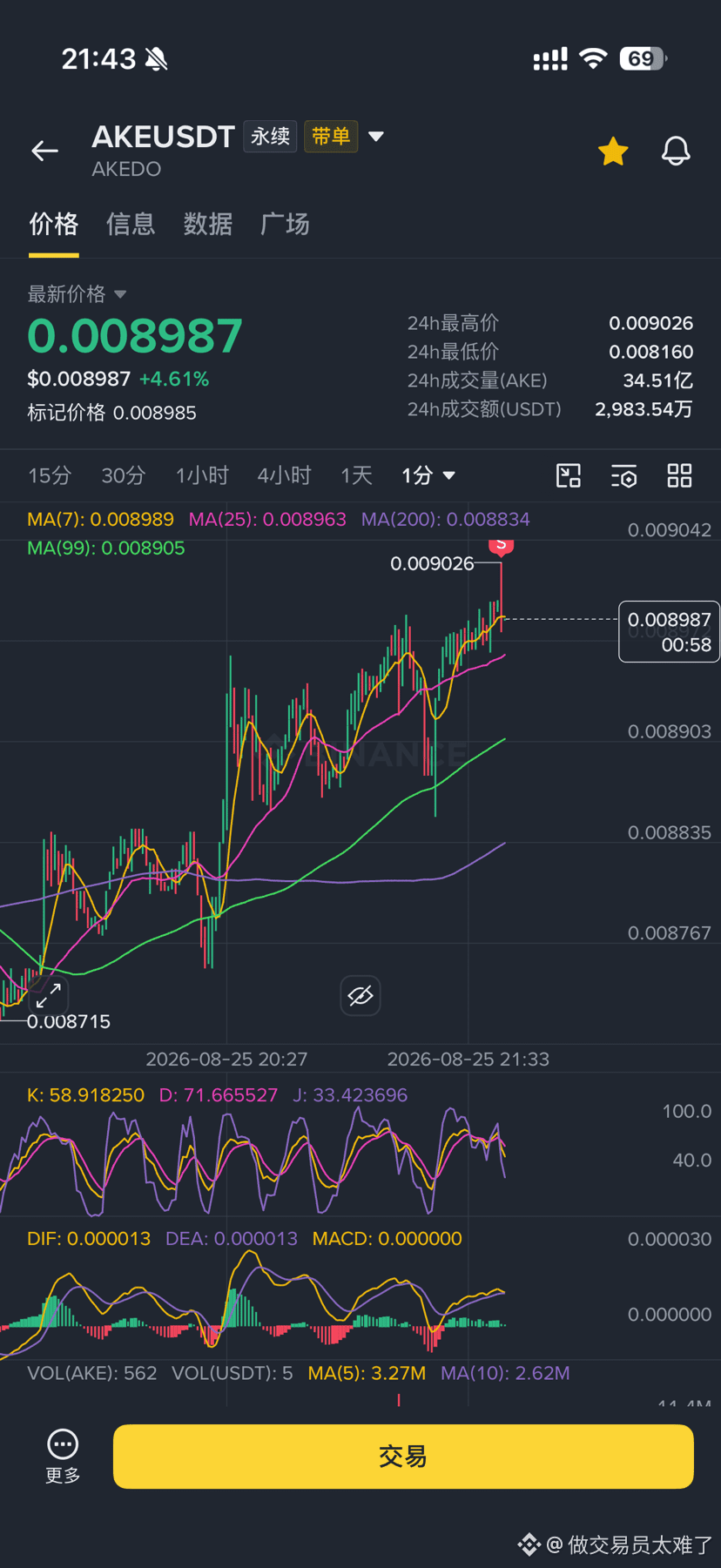Tap the muted bell icon in status bar
This screenshot has width=721, height=1568.
(157, 59)
